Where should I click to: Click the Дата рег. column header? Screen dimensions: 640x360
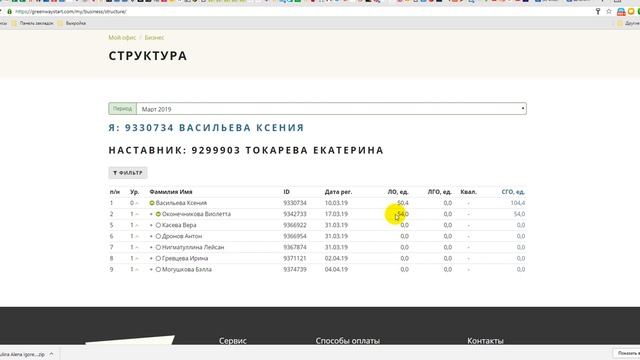pos(338,191)
